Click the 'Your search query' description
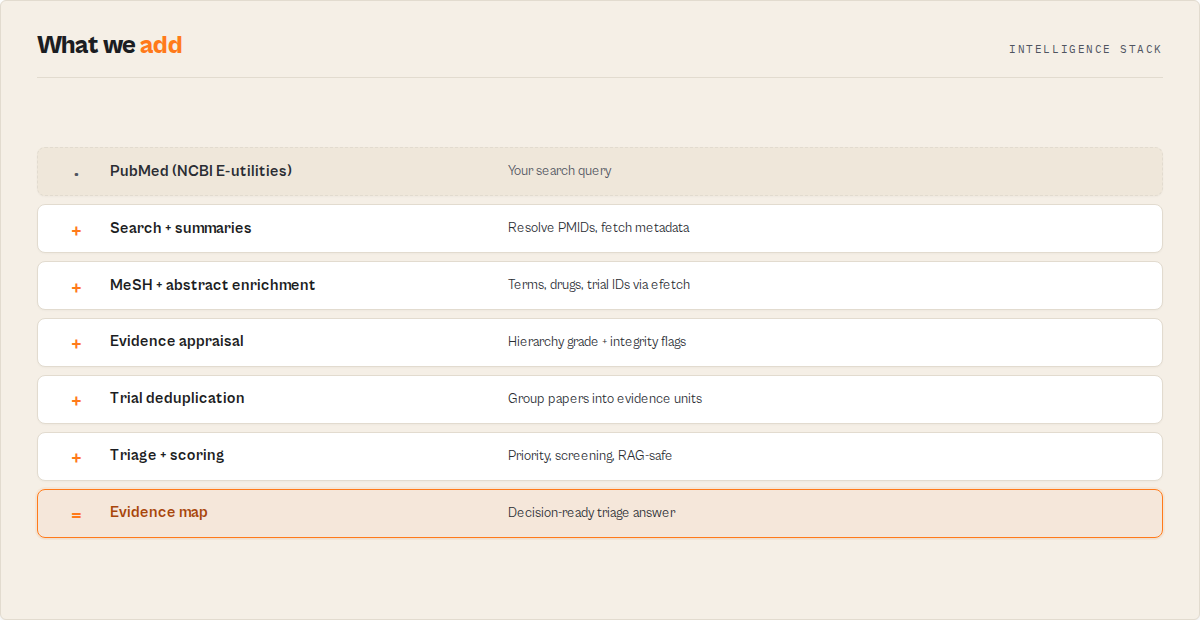 coord(560,171)
